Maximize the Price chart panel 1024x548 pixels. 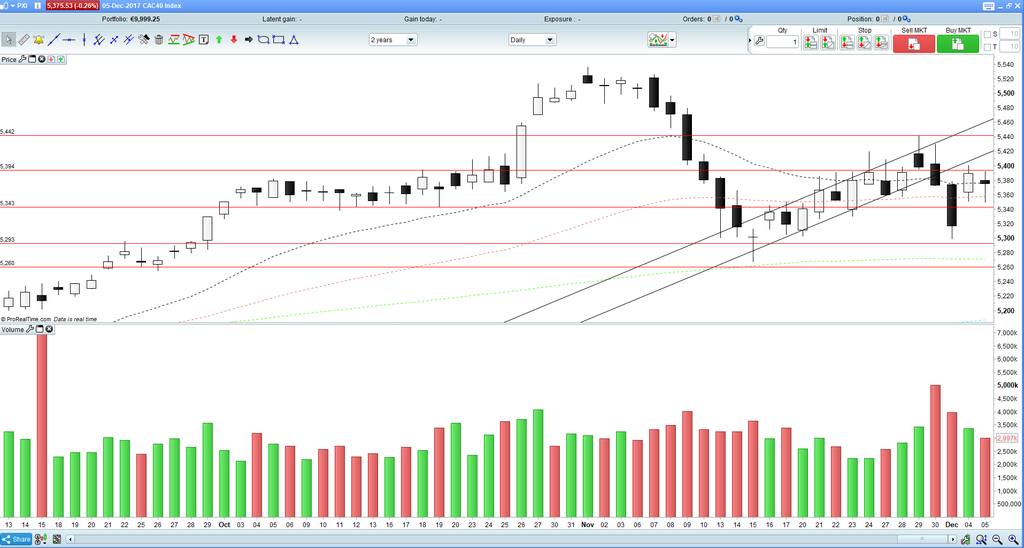click(x=32, y=59)
